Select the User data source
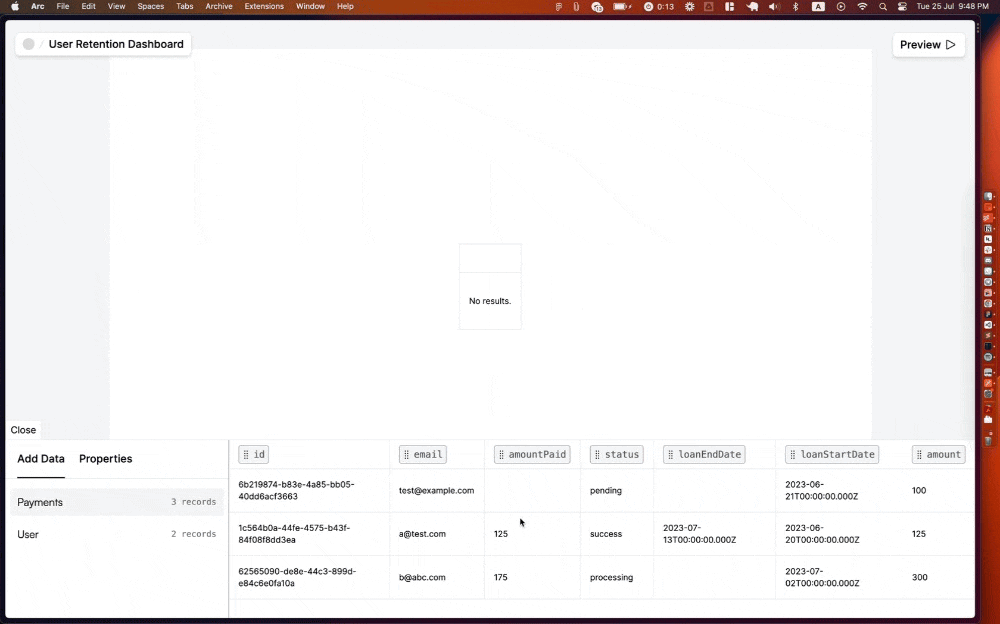 (x=28, y=534)
